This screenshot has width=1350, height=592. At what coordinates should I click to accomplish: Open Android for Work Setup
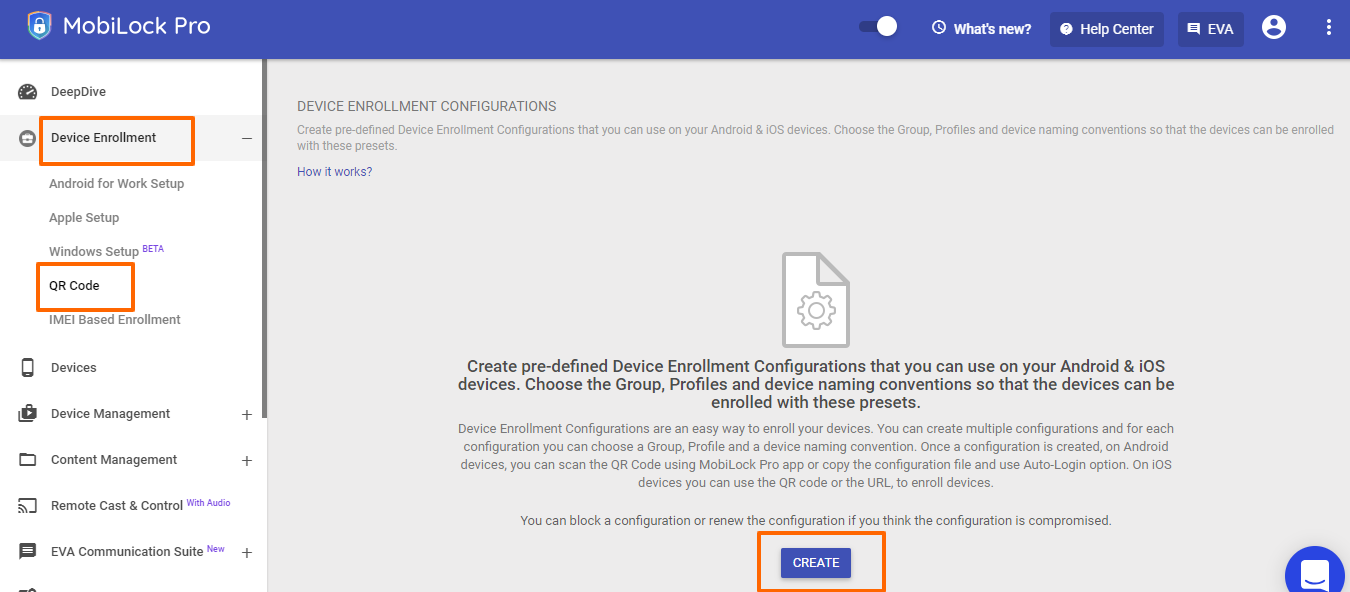point(117,184)
